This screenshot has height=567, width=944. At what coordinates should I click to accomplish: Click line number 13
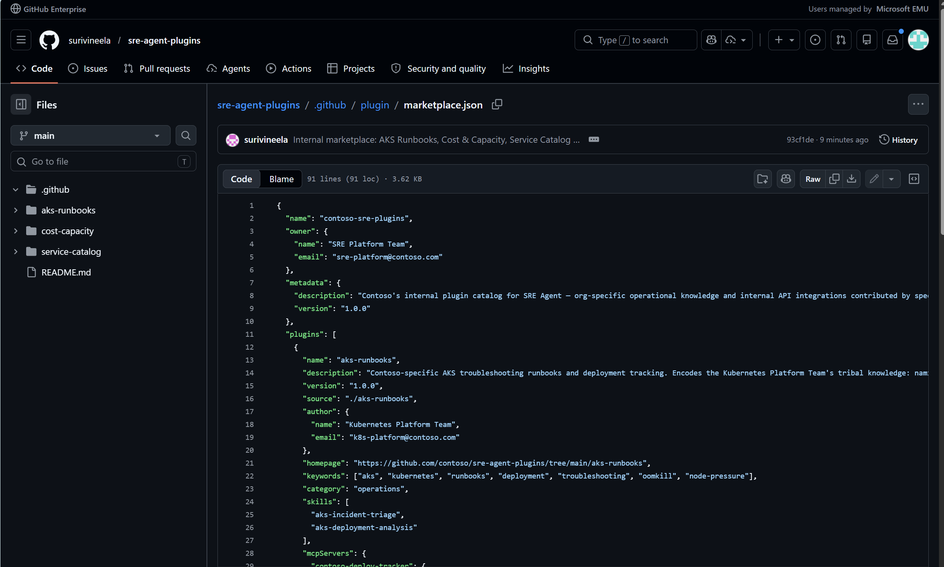pyautogui.click(x=249, y=361)
